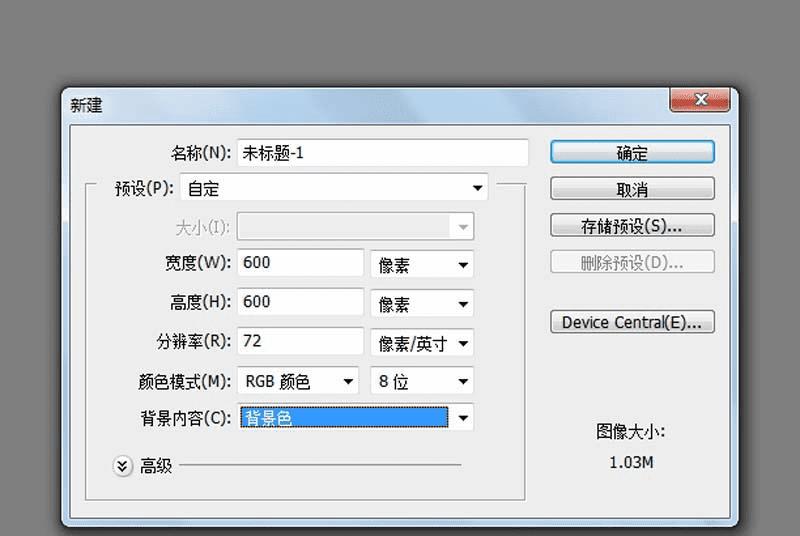Click 存储预设(S)... button
The width and height of the screenshot is (800, 536).
(x=632, y=225)
